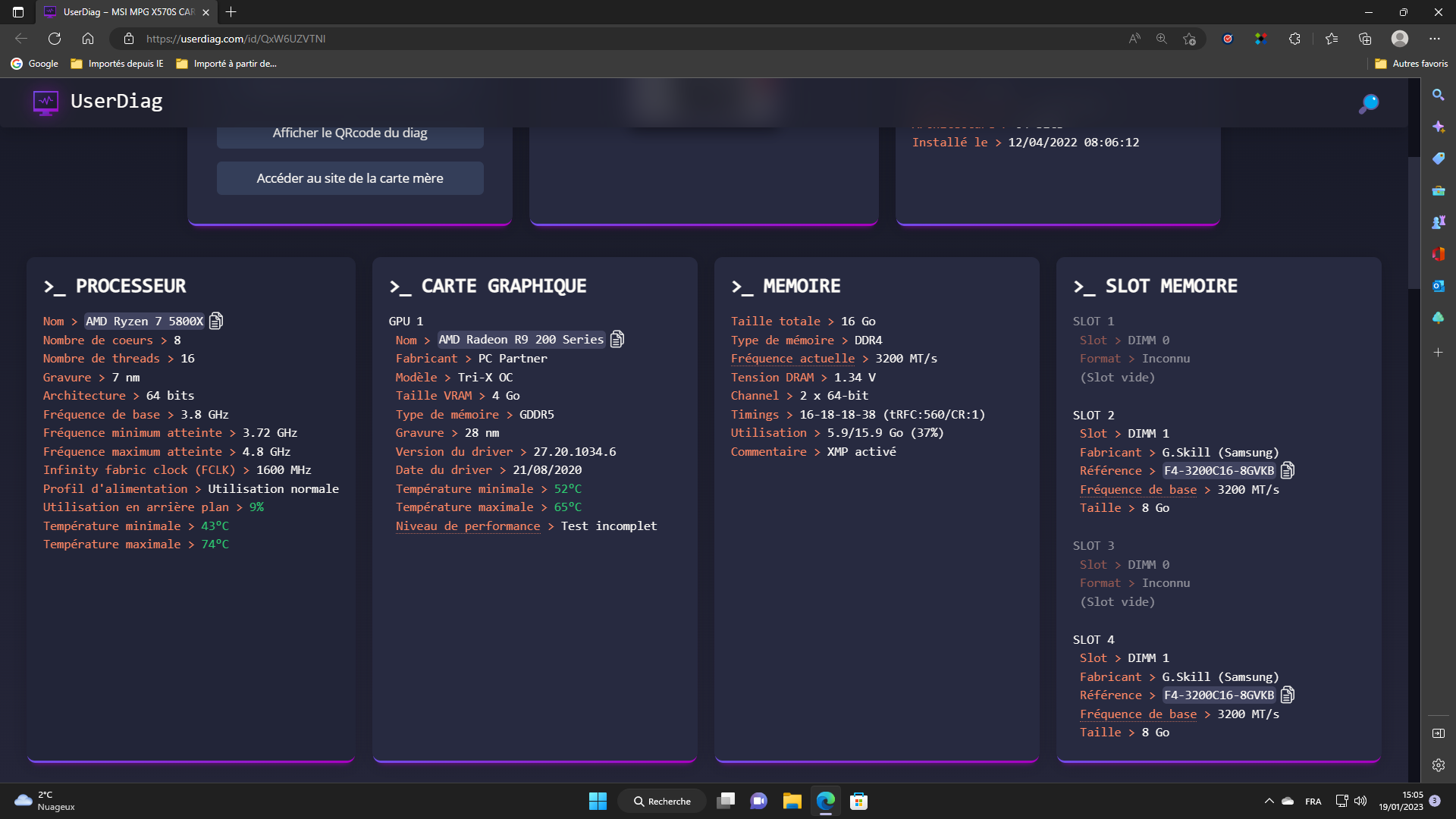Select the timings value 16-18-18-38

pos(837,415)
